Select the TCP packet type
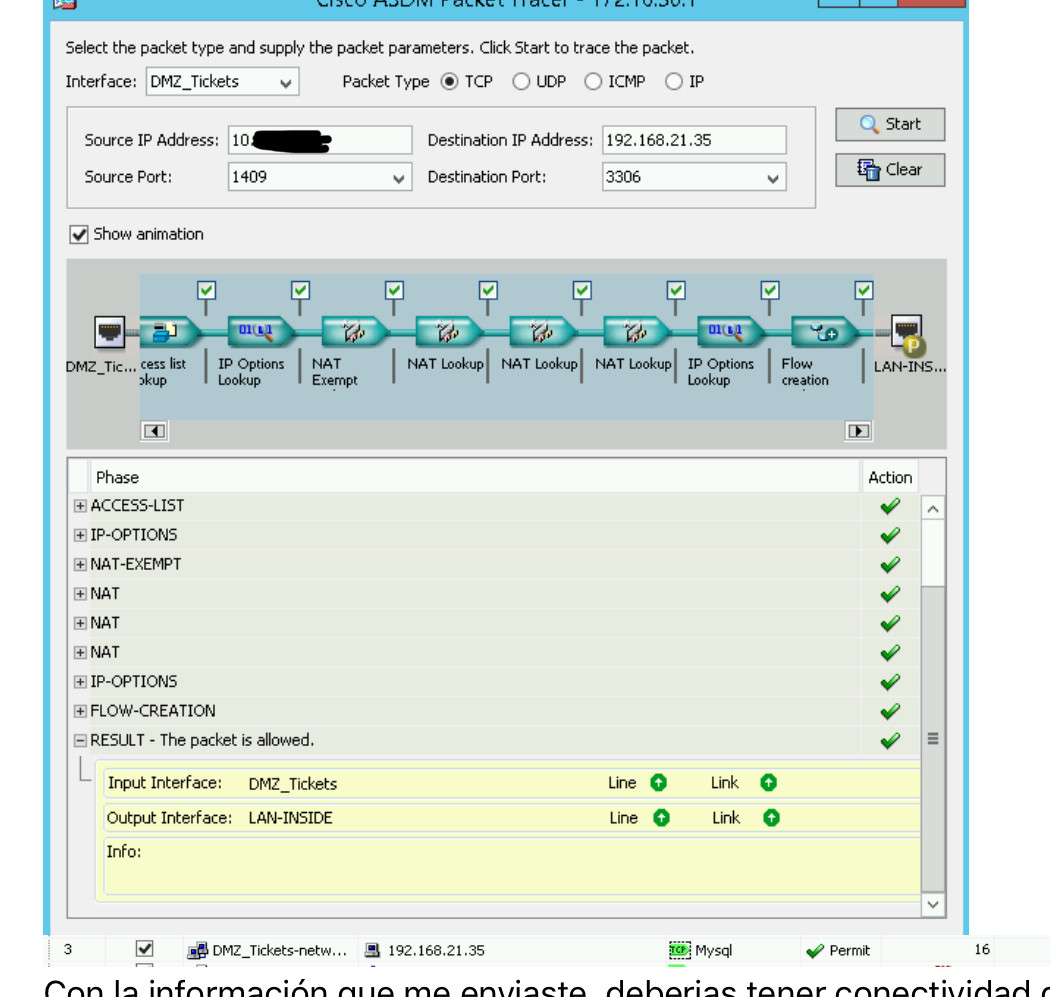 449,82
